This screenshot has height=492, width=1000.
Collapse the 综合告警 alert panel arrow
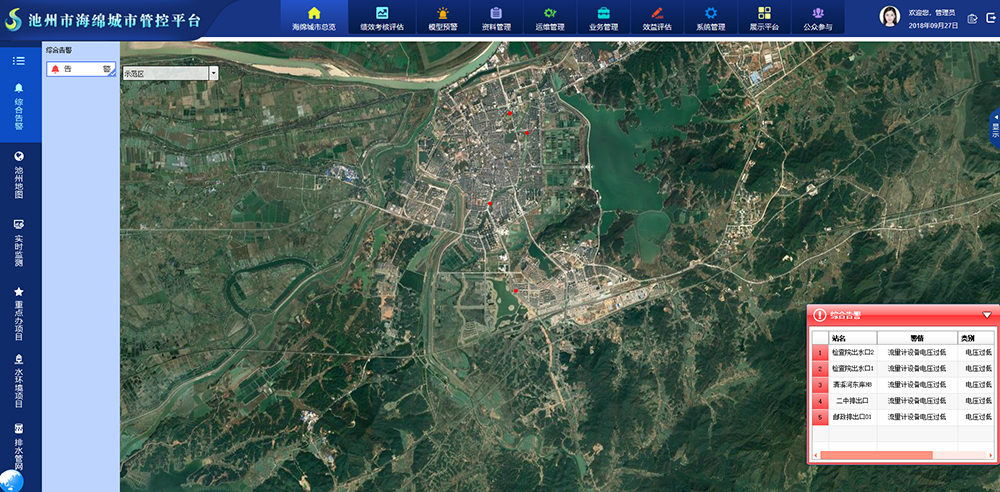tap(987, 315)
